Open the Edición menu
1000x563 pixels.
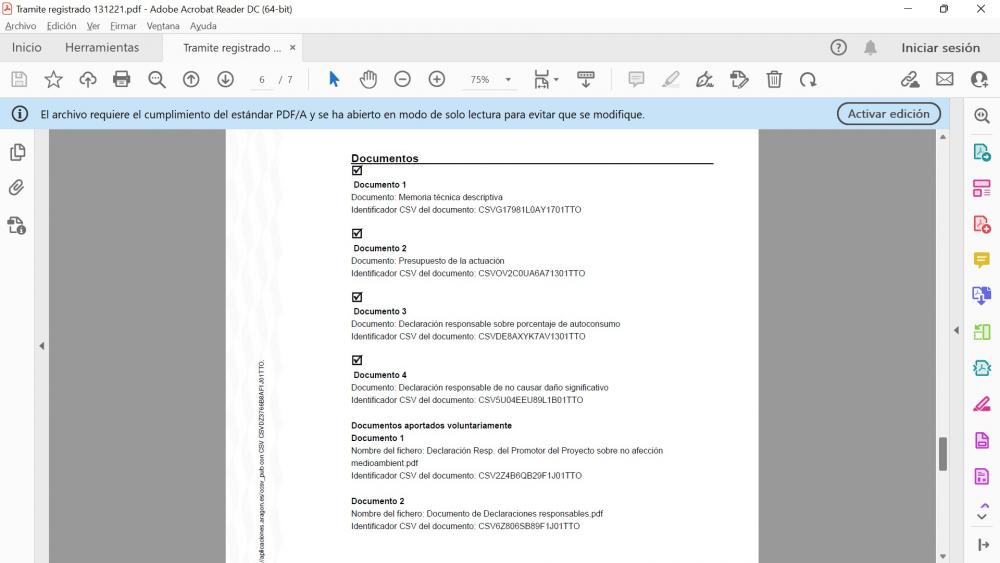pos(61,26)
